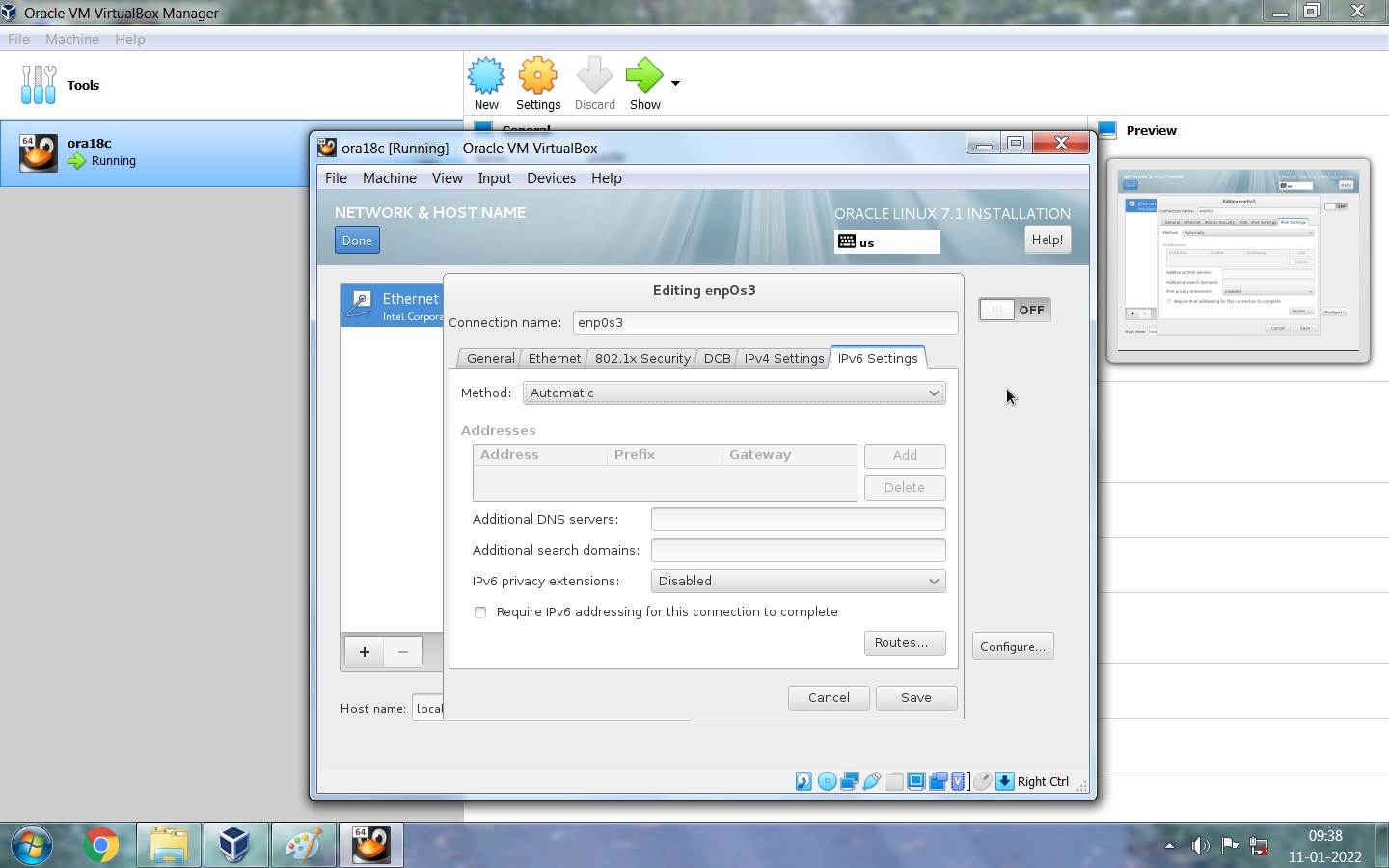The height and width of the screenshot is (868, 1389).
Task: Open the Windows Start button
Action: coord(31,846)
